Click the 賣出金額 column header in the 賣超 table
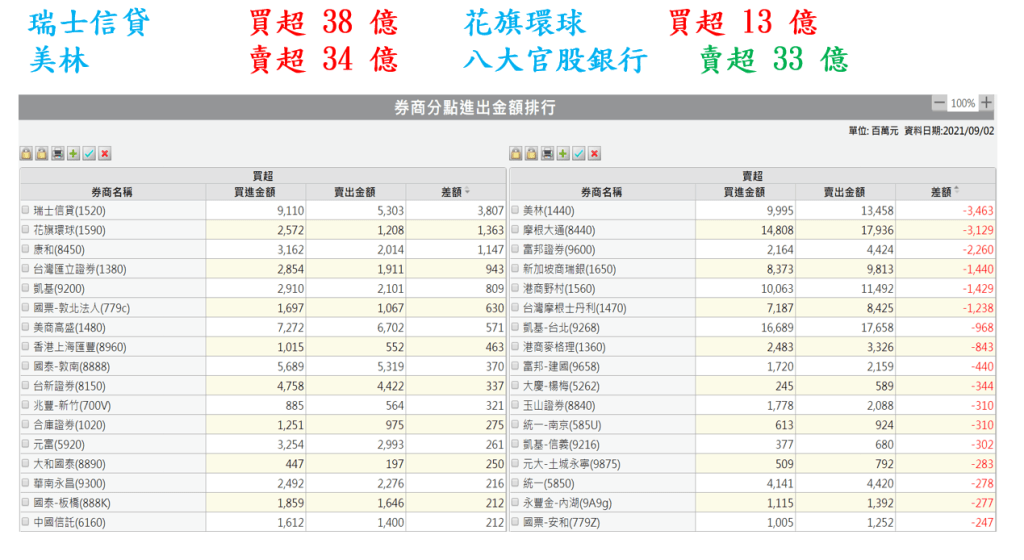The image size is (1024, 560). click(x=845, y=191)
